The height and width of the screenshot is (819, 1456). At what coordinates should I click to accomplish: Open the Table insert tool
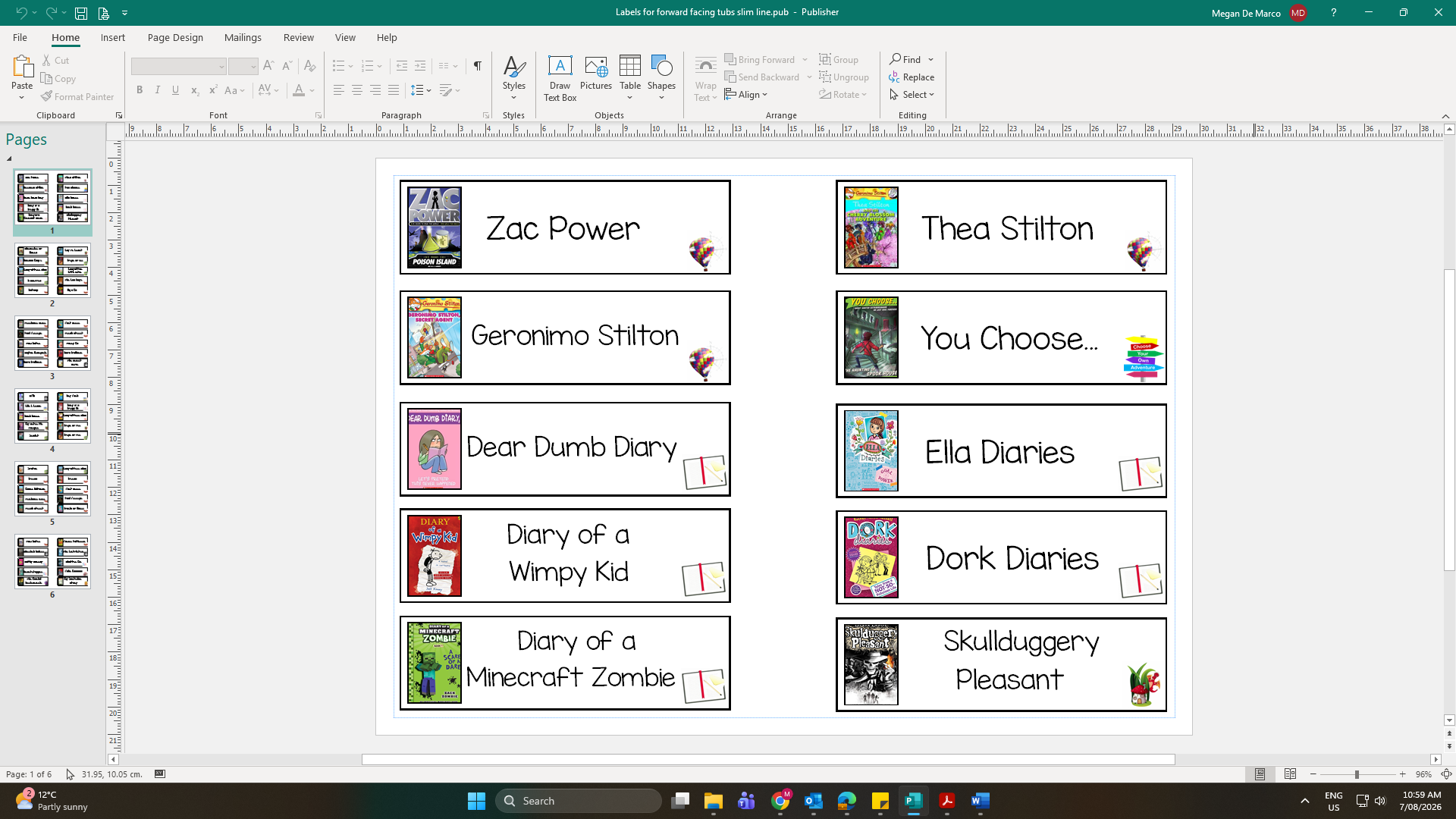(630, 77)
